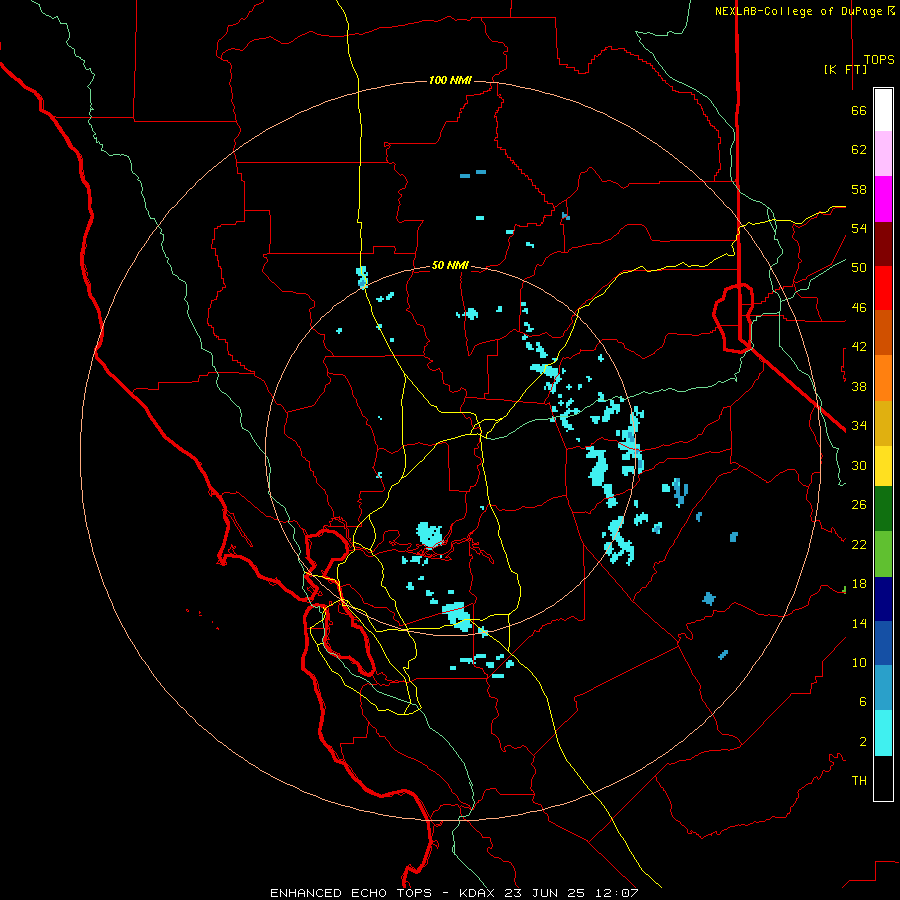Viewport: 900px width, 900px height.
Task: Pick the bright red legend swatch
Action: [883, 288]
